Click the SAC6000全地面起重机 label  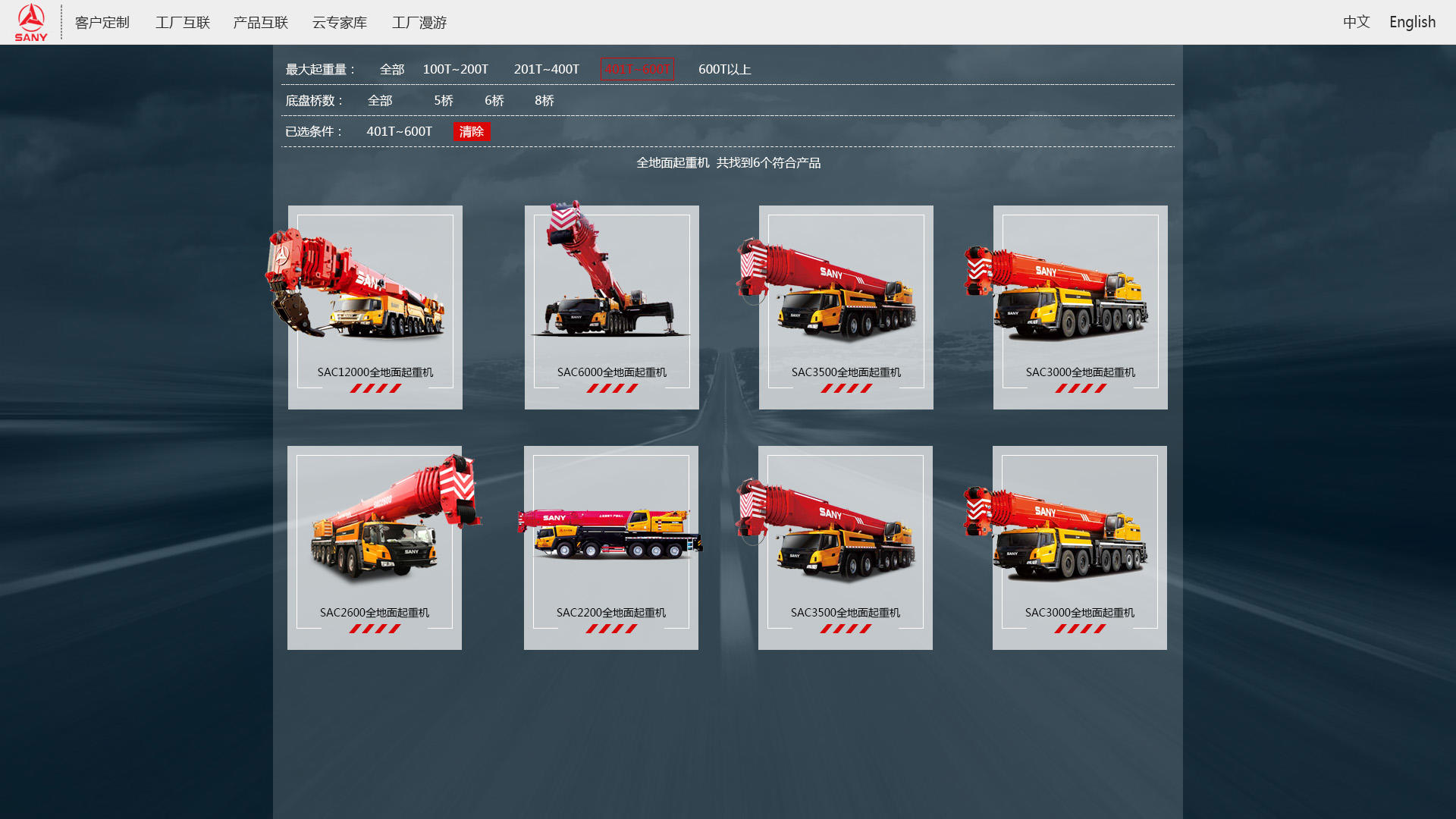tap(612, 372)
